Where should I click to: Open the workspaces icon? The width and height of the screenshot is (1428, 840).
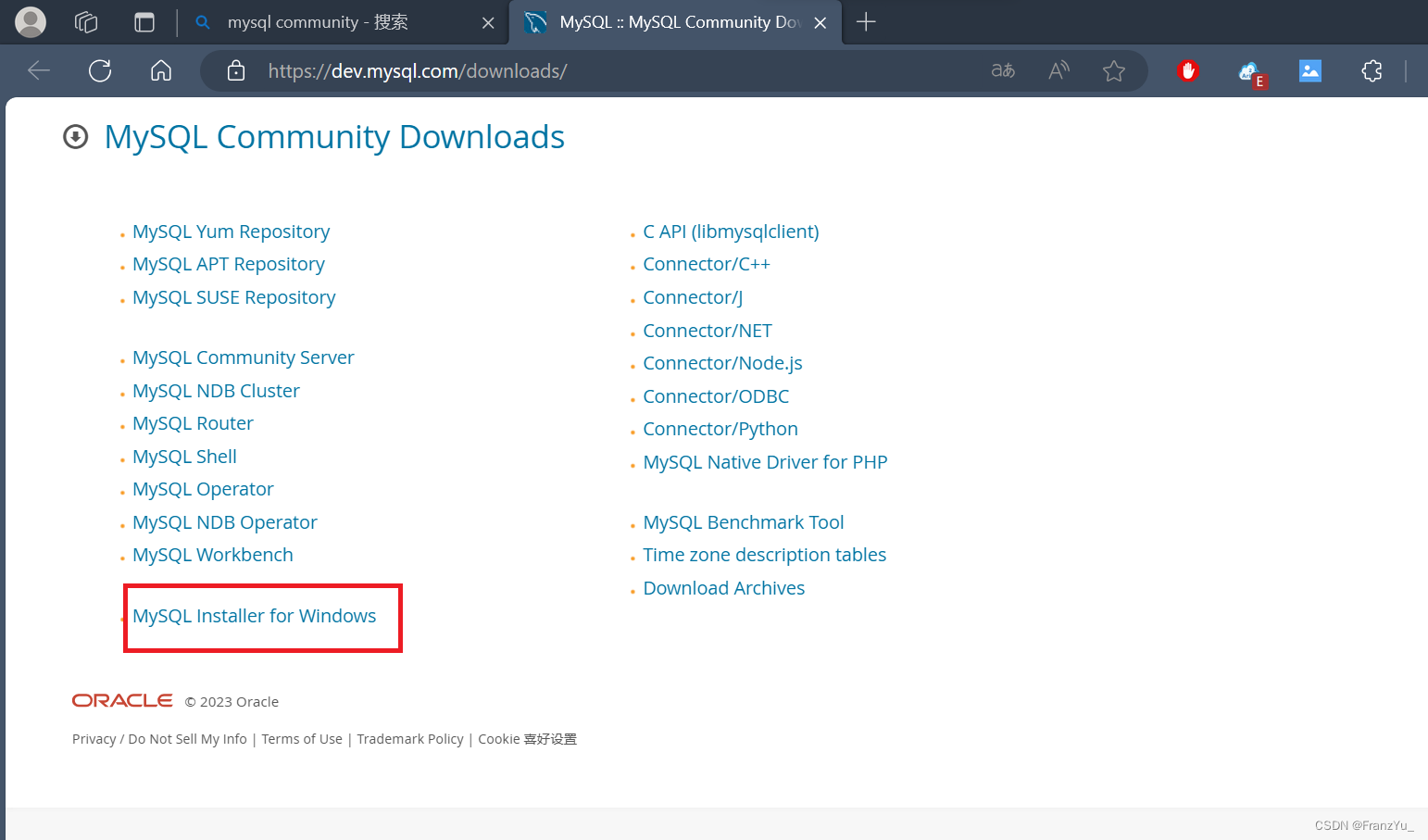click(86, 22)
